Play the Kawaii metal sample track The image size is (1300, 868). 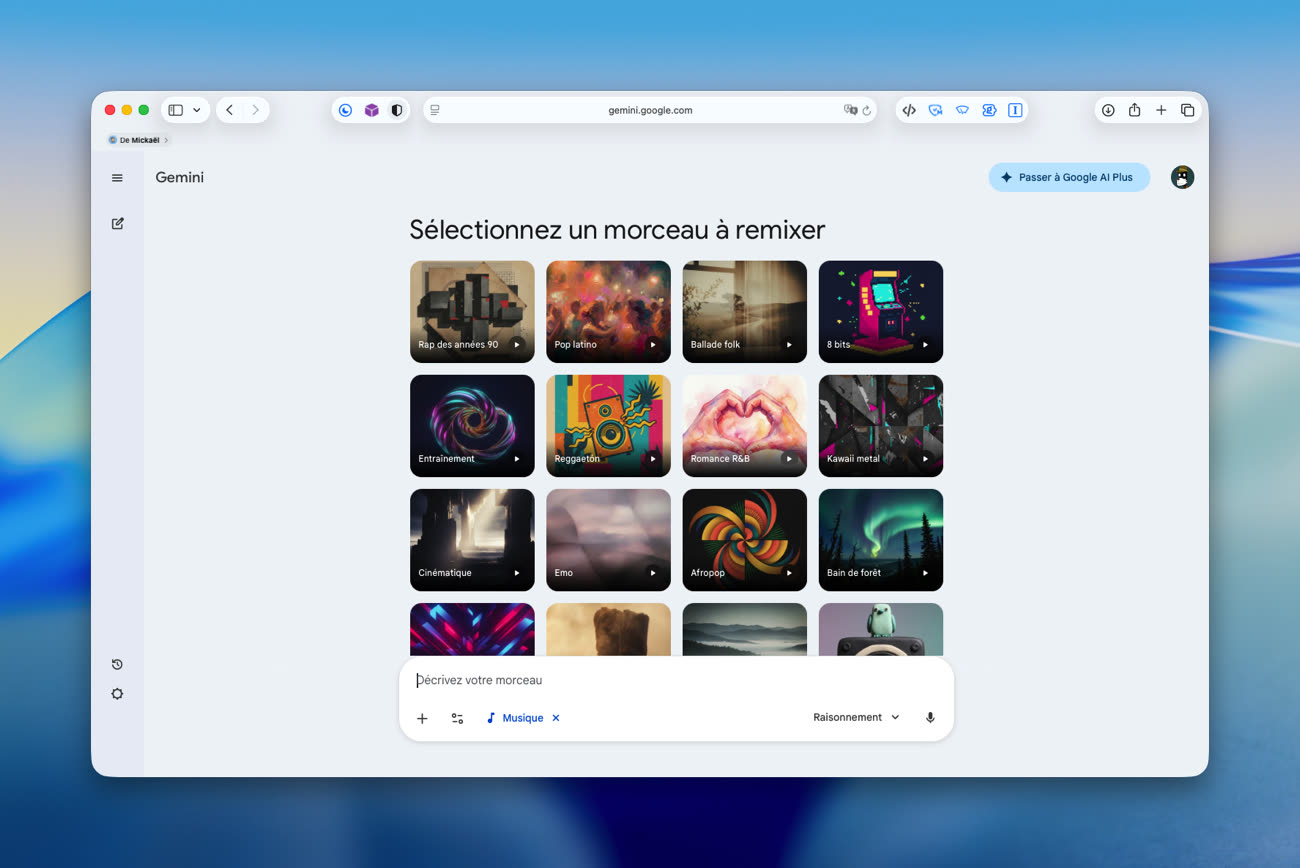coord(925,459)
